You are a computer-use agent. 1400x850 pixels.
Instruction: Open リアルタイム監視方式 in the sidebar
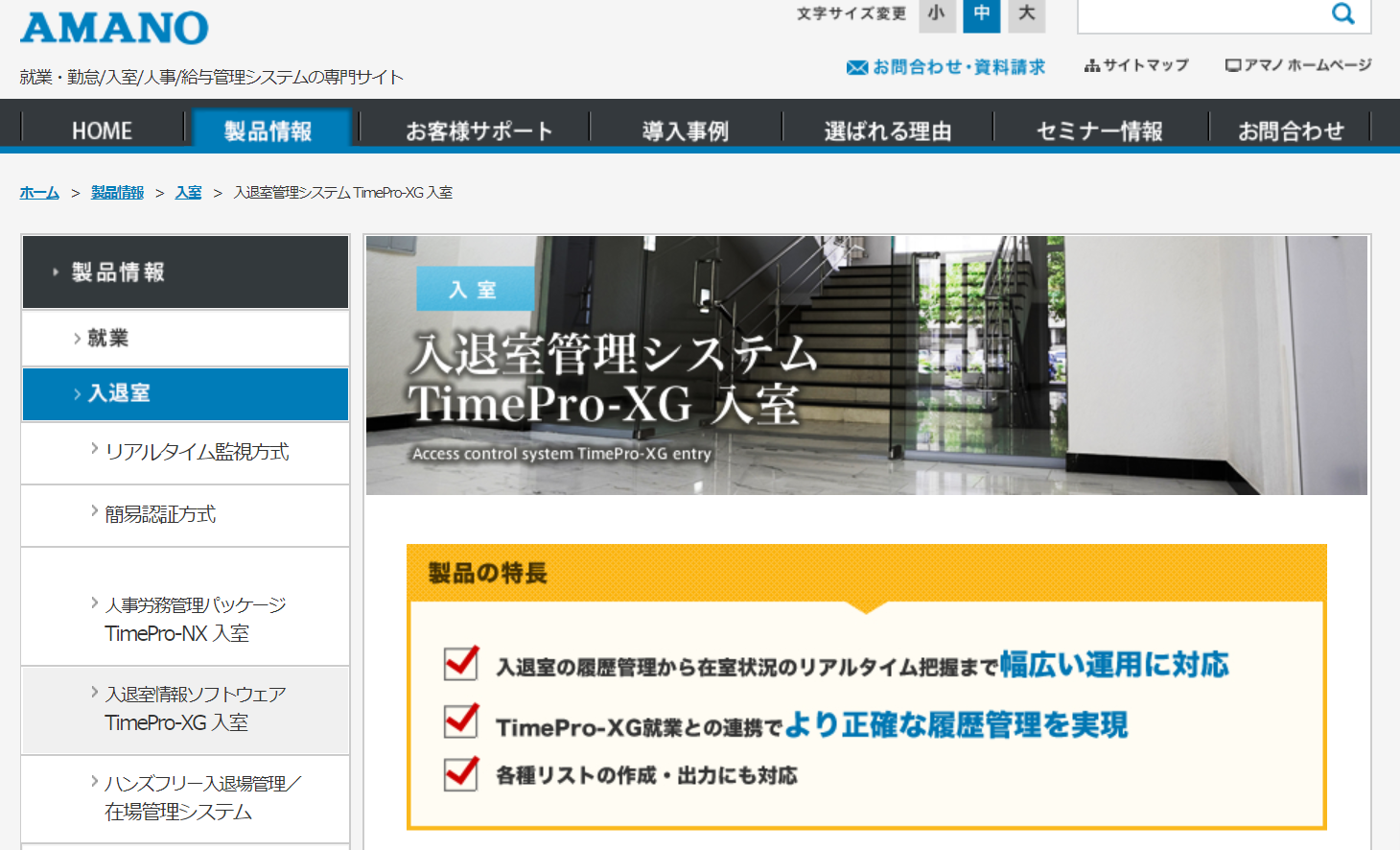pos(185,452)
